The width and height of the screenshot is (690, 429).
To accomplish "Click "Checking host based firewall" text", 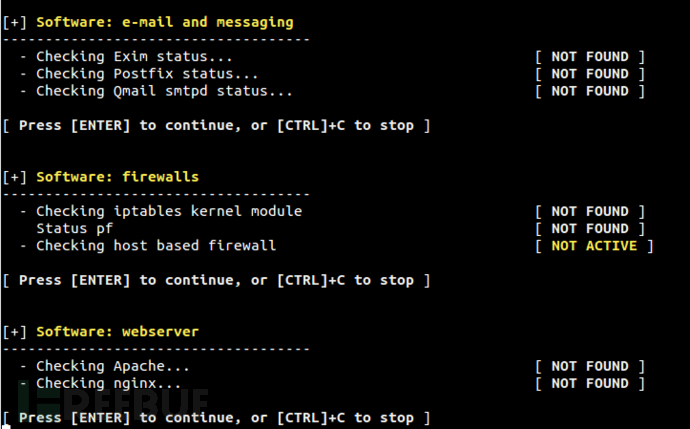I will (155, 245).
